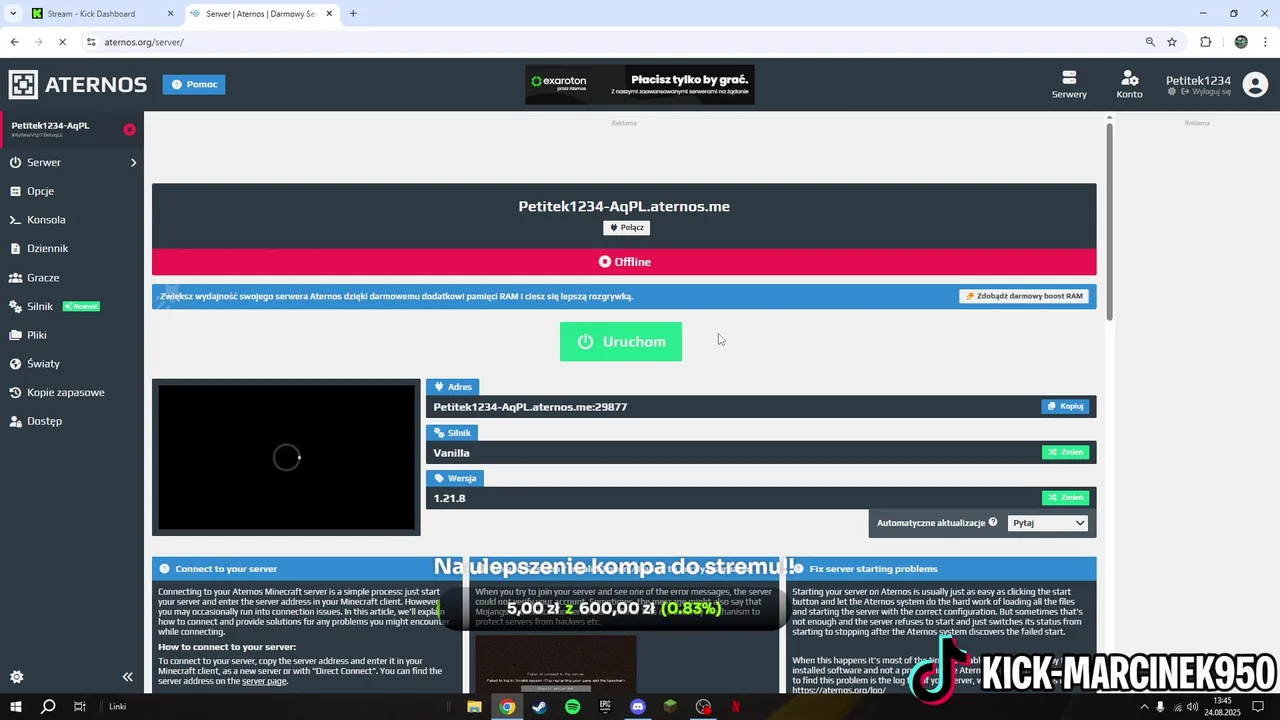
Task: Show hidden system tray icons
Action: pos(1144,706)
